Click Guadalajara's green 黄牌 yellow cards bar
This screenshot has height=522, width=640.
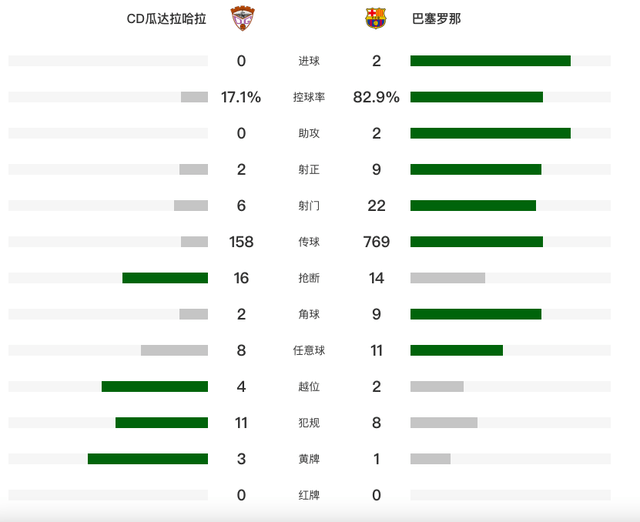(148, 458)
